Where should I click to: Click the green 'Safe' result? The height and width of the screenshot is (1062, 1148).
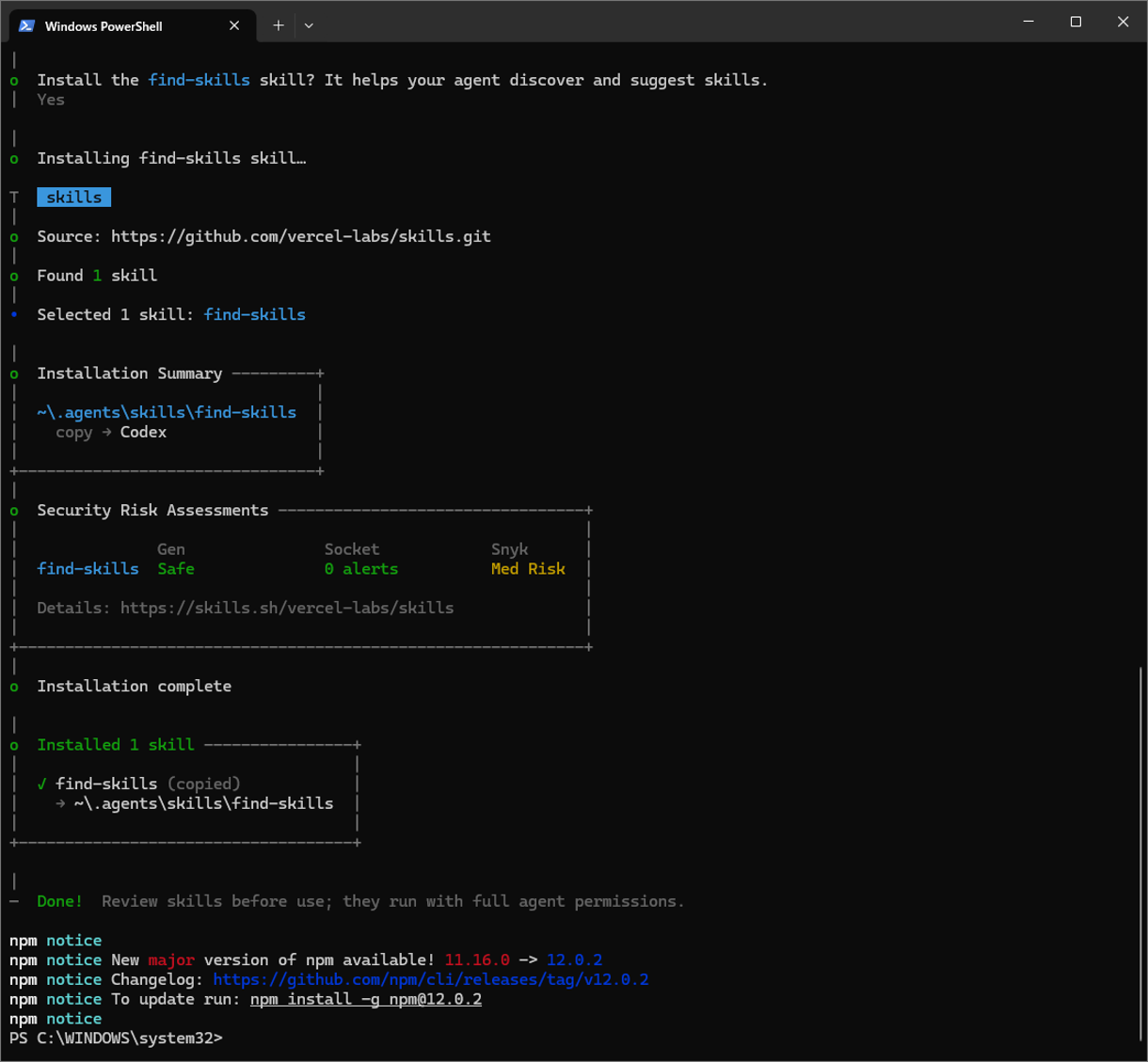pyautogui.click(x=176, y=569)
